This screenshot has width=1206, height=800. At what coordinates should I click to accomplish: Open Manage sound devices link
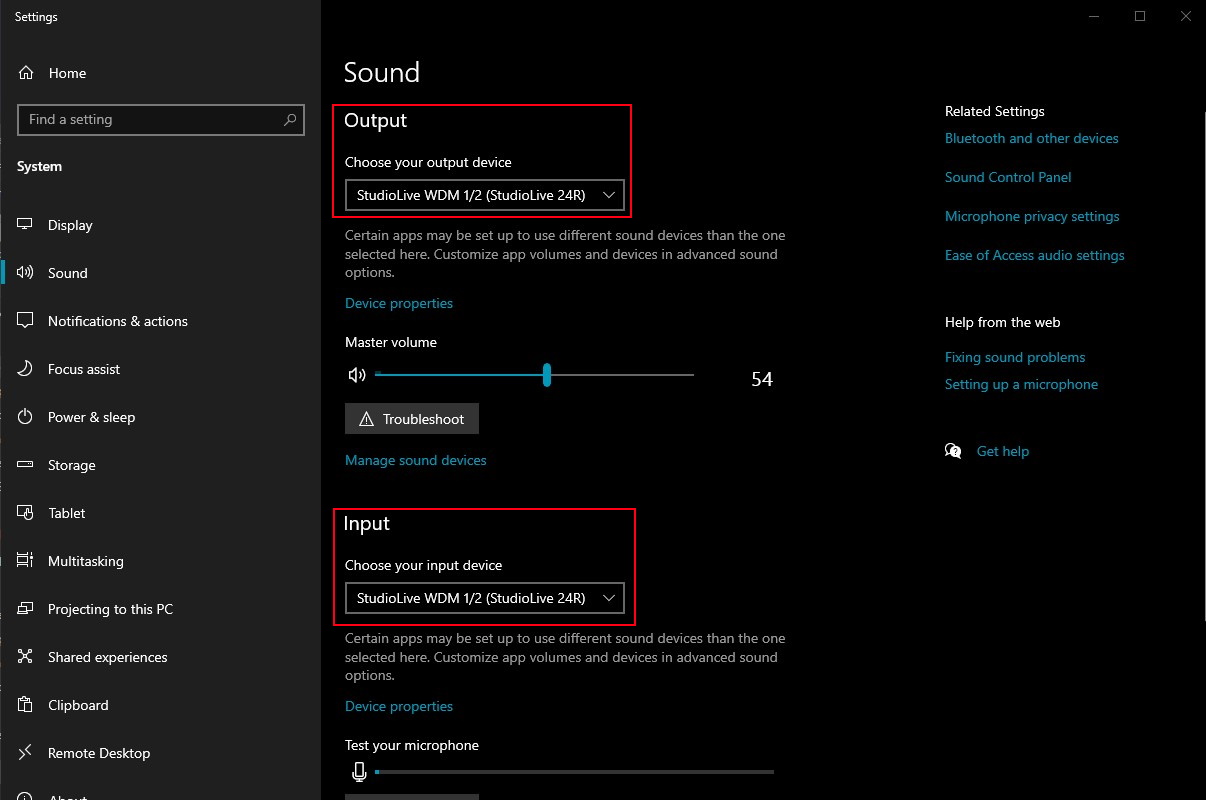coord(416,460)
